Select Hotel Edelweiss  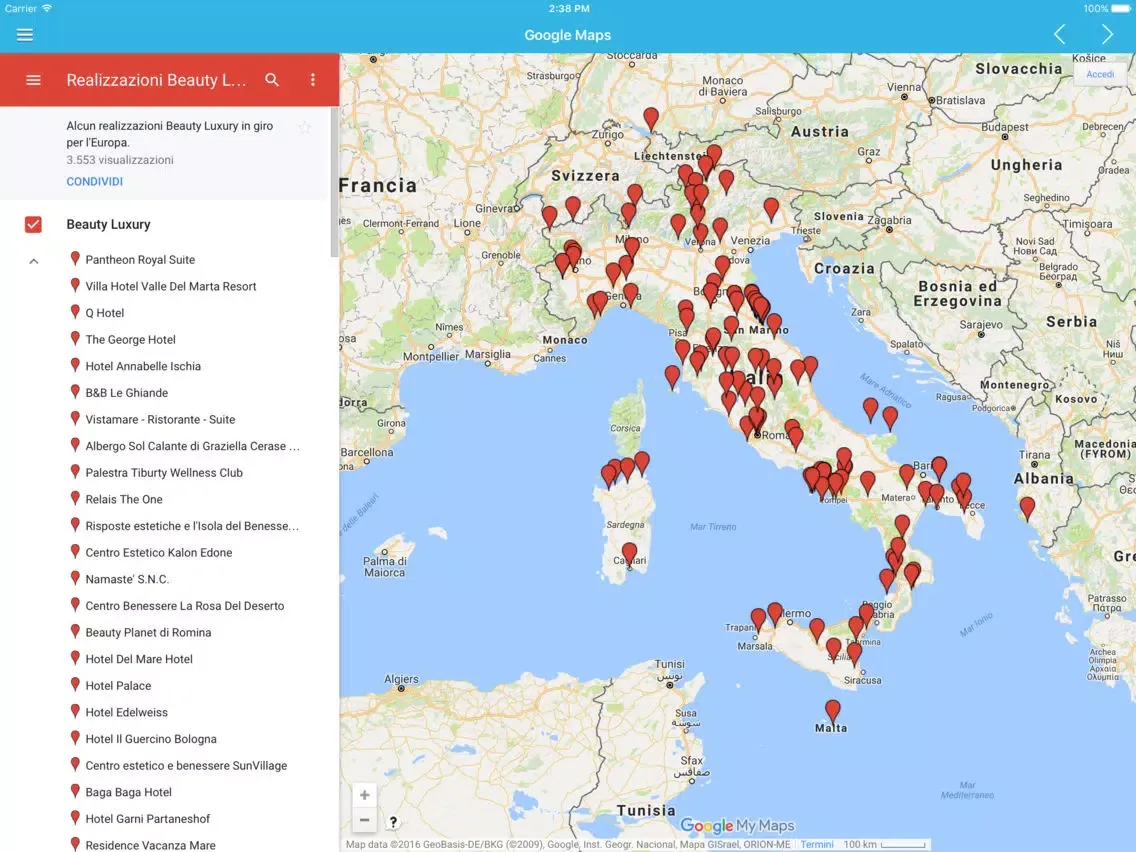pos(127,712)
